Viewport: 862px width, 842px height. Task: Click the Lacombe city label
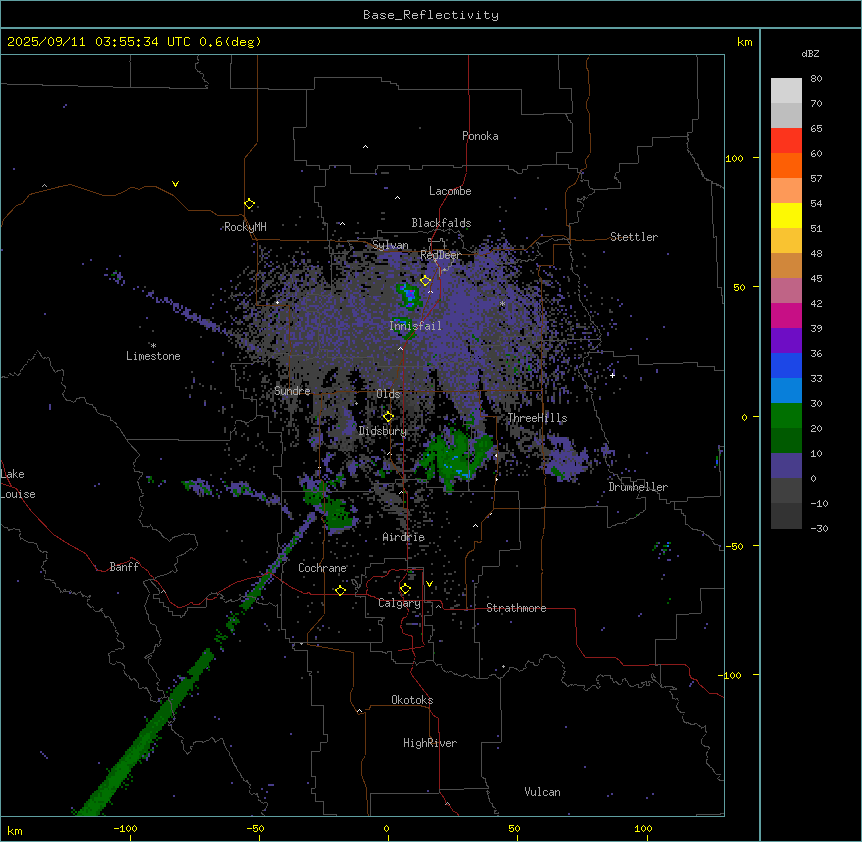(x=450, y=191)
